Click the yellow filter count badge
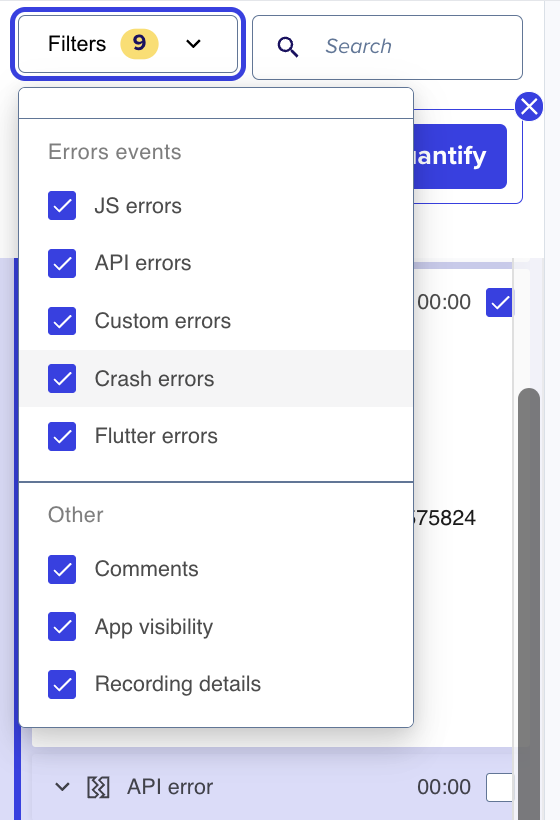 pos(139,43)
